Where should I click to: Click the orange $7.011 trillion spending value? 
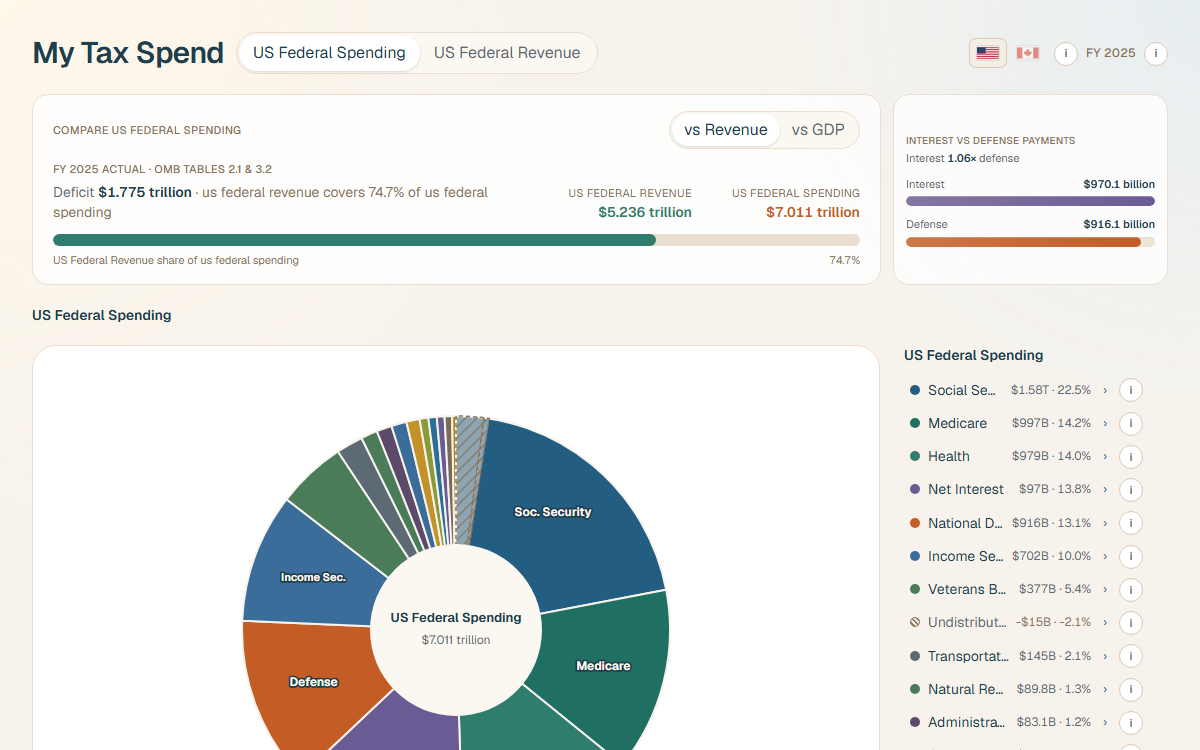813,212
